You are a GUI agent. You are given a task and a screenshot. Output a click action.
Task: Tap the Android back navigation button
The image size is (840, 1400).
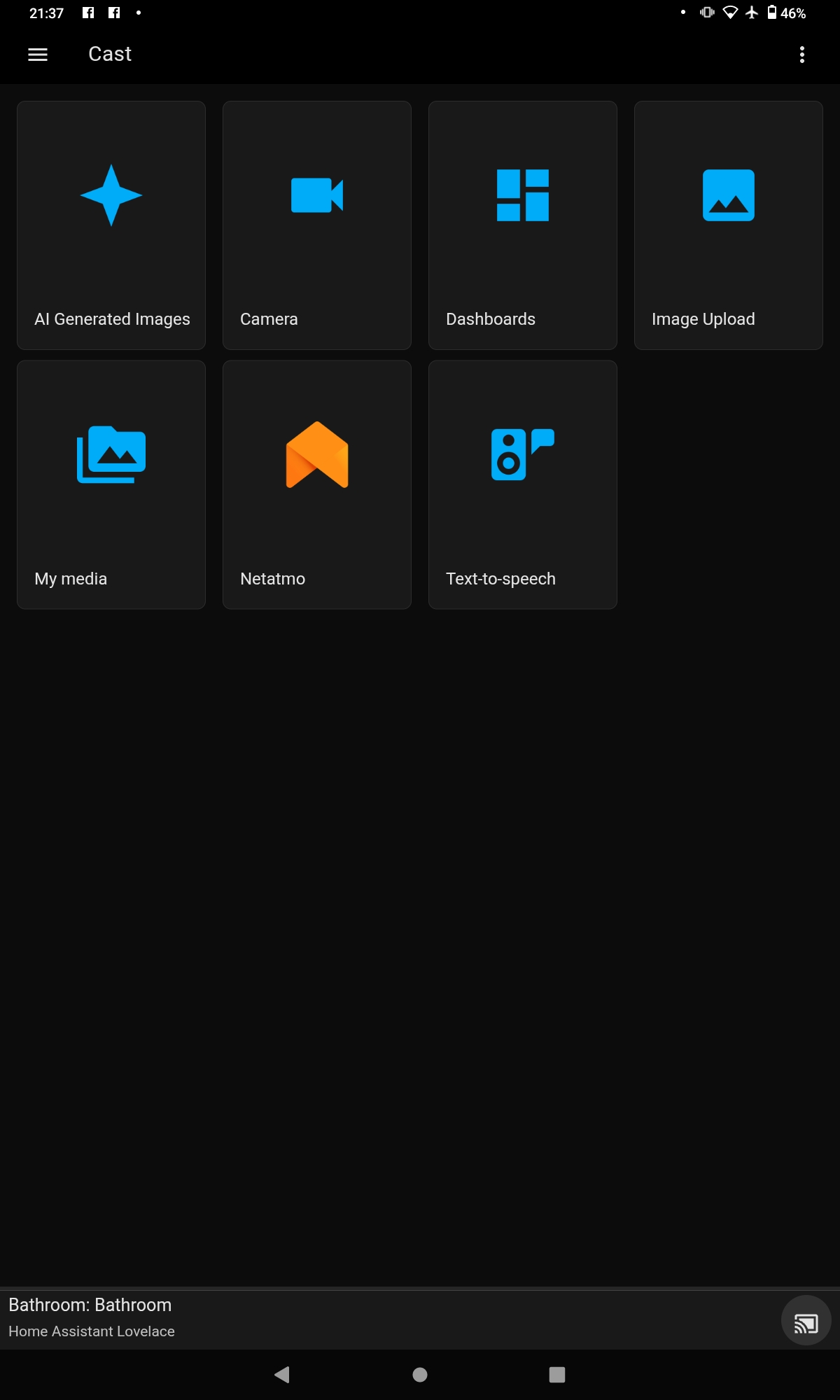(282, 1375)
